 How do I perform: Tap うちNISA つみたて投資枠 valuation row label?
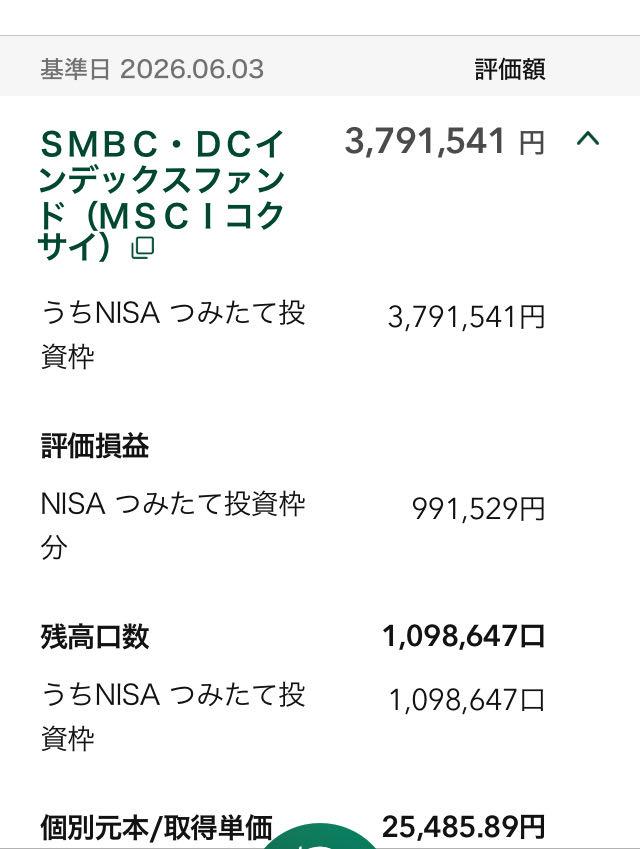coord(173,335)
